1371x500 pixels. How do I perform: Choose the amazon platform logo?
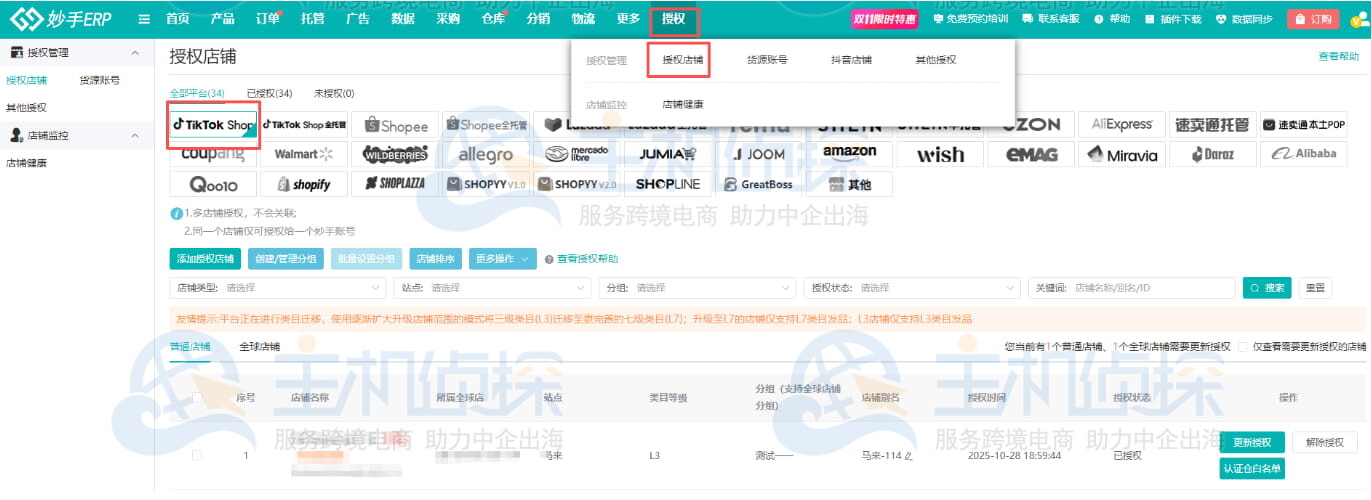pos(850,154)
